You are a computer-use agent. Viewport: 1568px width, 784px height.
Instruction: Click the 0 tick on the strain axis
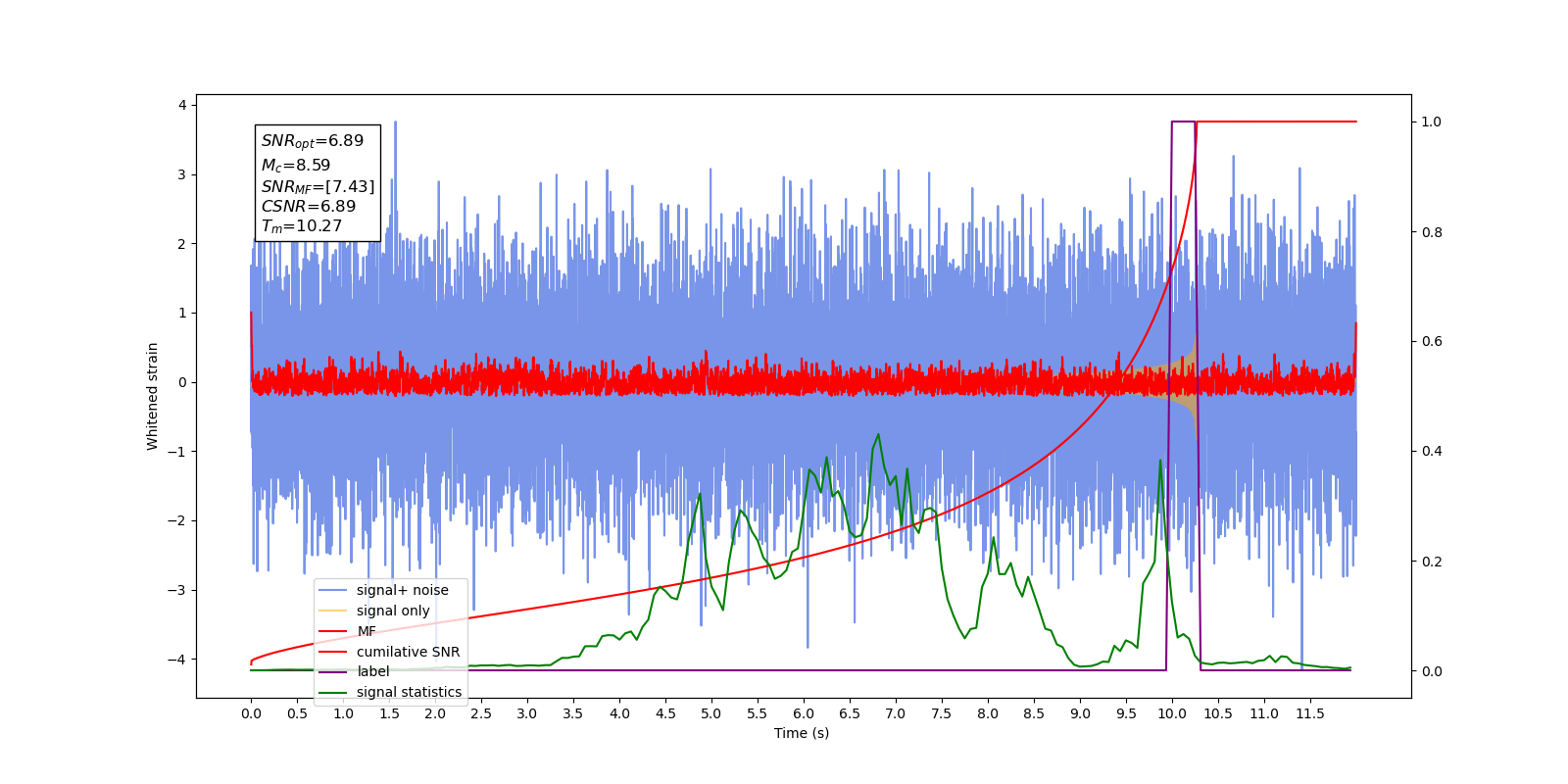tap(181, 382)
